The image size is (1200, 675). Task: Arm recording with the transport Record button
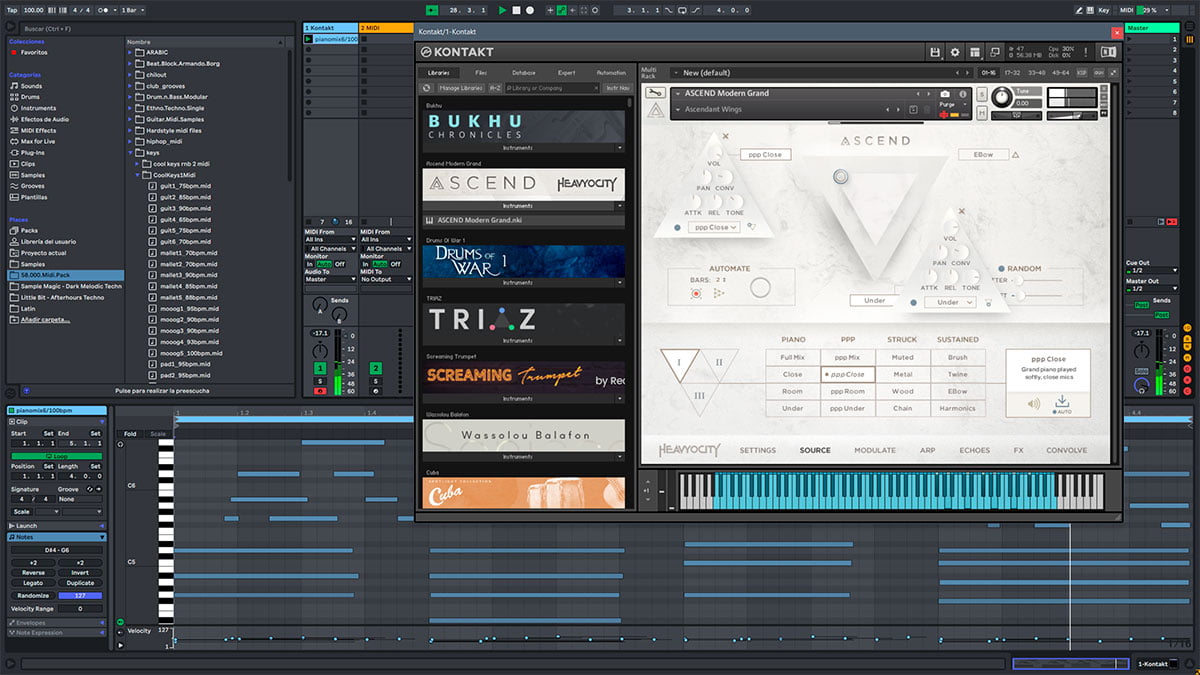coord(530,10)
